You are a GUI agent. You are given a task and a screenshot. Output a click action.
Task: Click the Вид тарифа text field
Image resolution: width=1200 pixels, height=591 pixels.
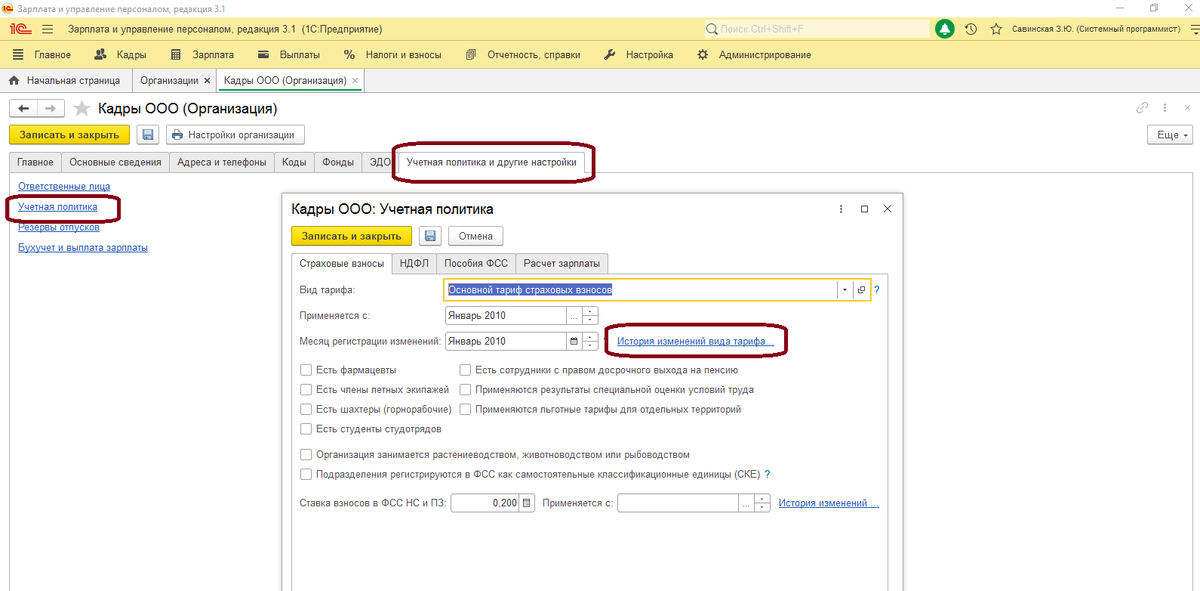click(x=641, y=290)
